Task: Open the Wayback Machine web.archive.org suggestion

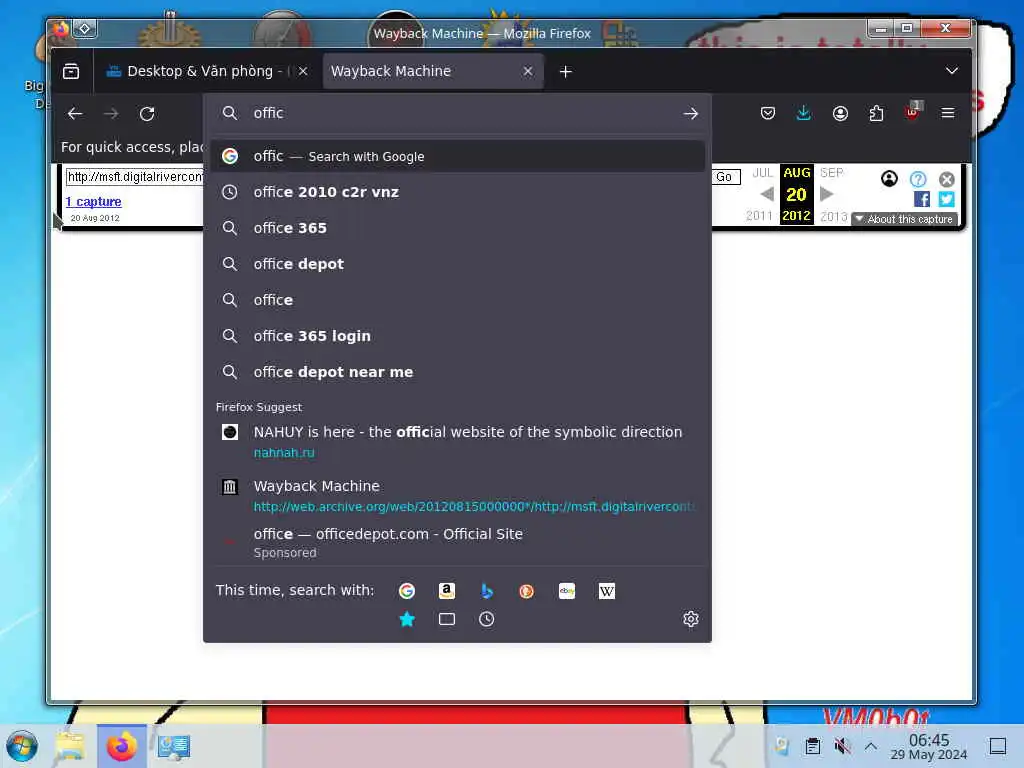Action: [x=457, y=496]
